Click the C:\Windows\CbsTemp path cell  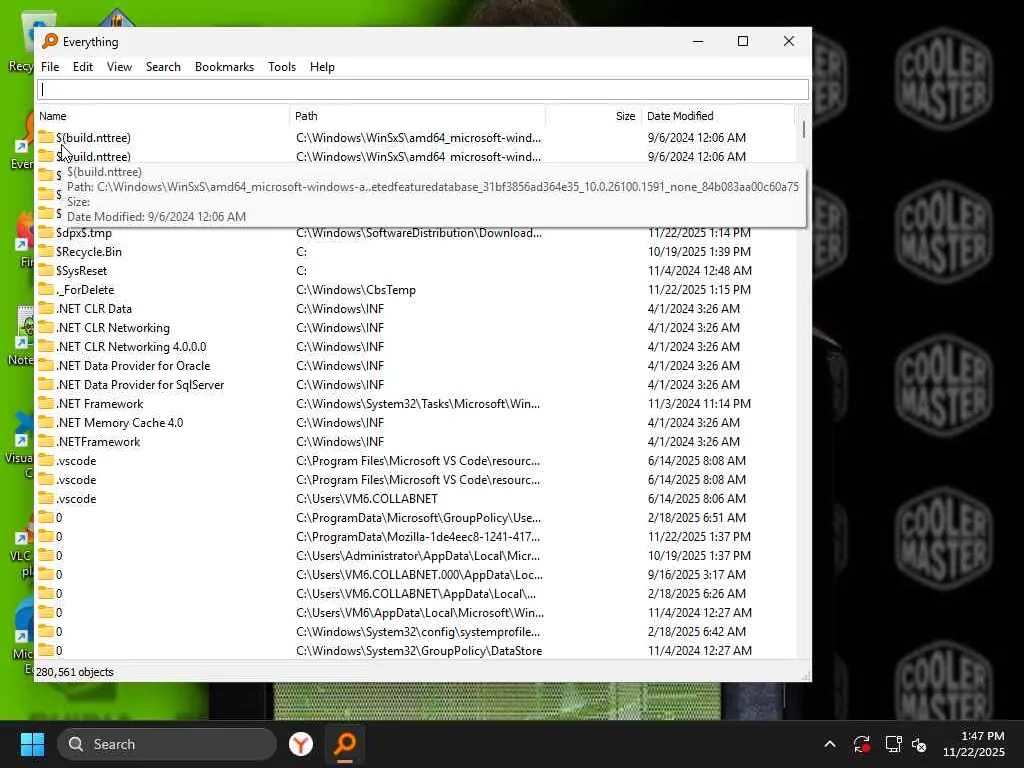pyautogui.click(x=356, y=289)
